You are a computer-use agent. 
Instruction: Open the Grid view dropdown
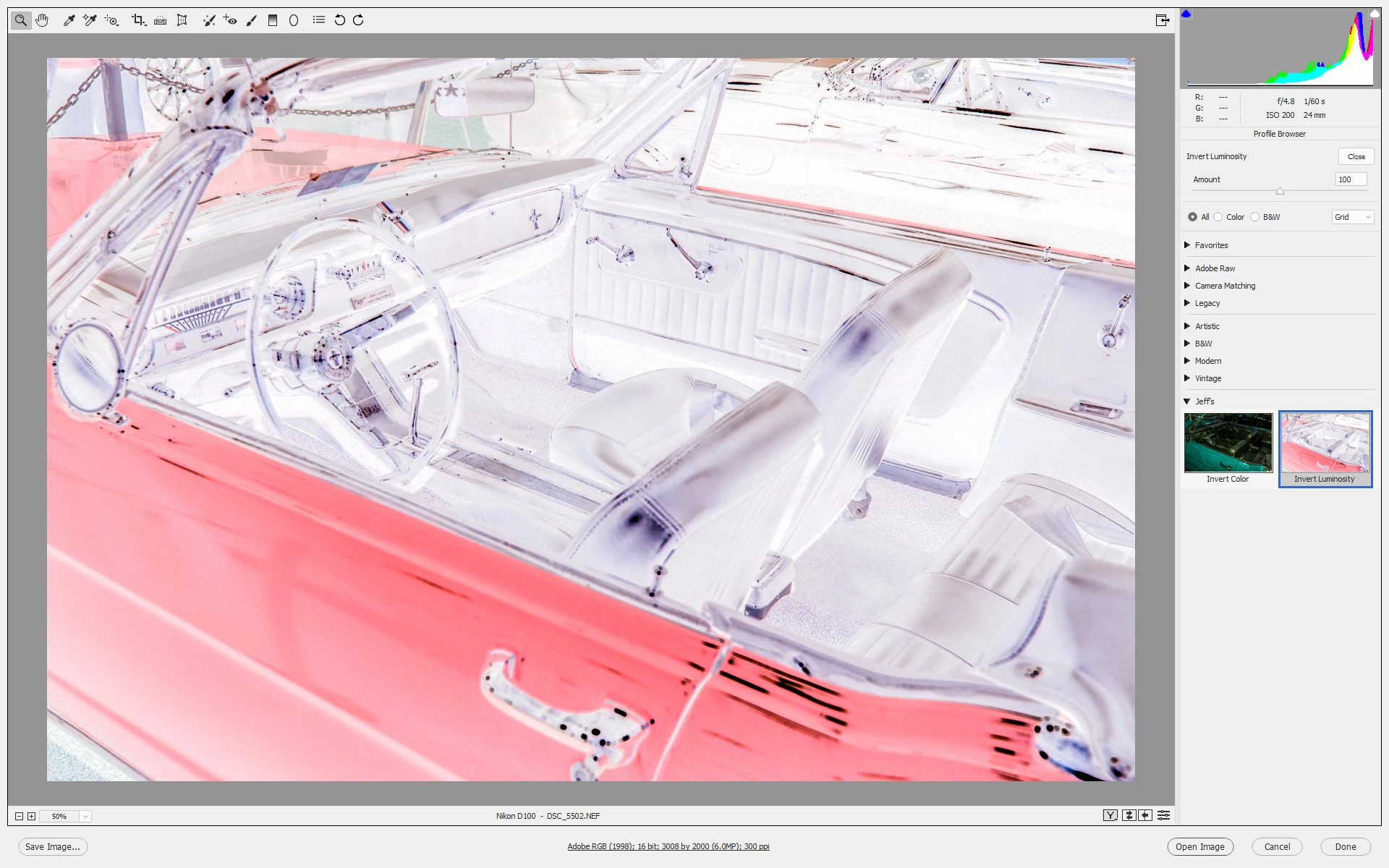pos(1352,217)
